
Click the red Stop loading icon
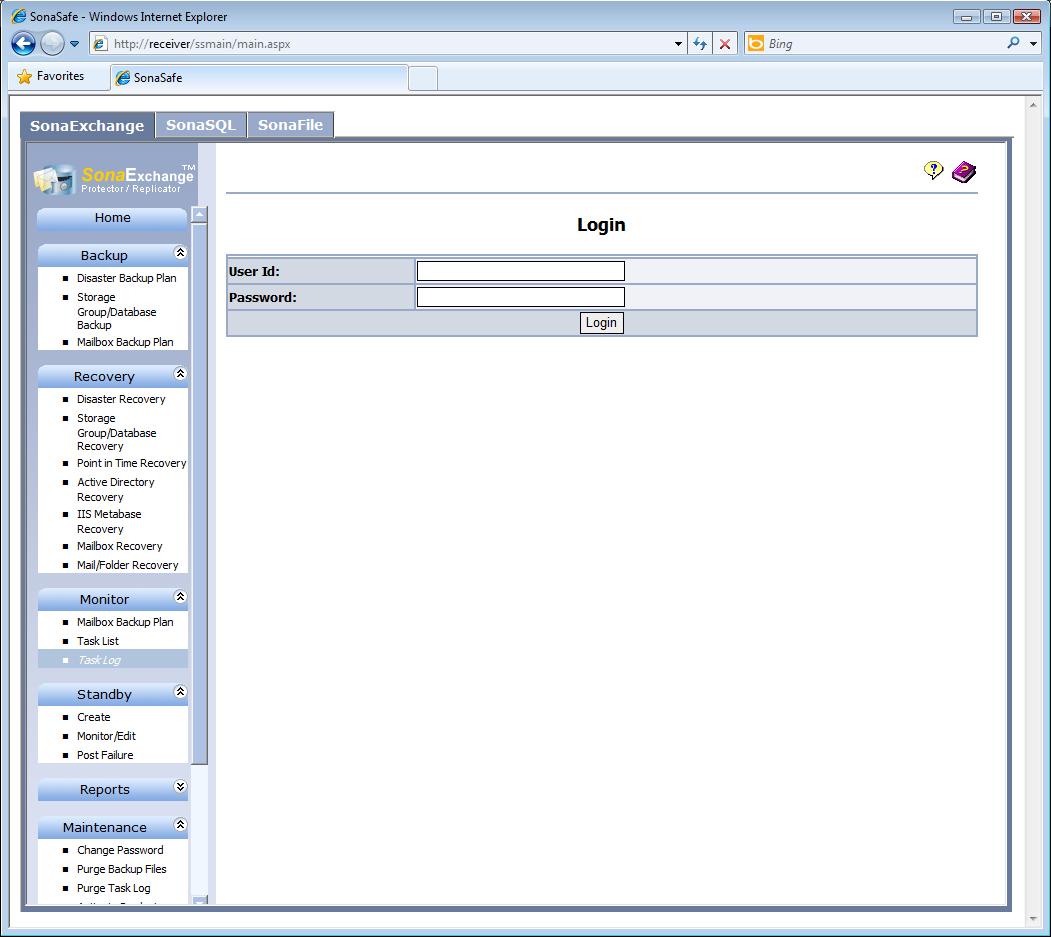[725, 44]
